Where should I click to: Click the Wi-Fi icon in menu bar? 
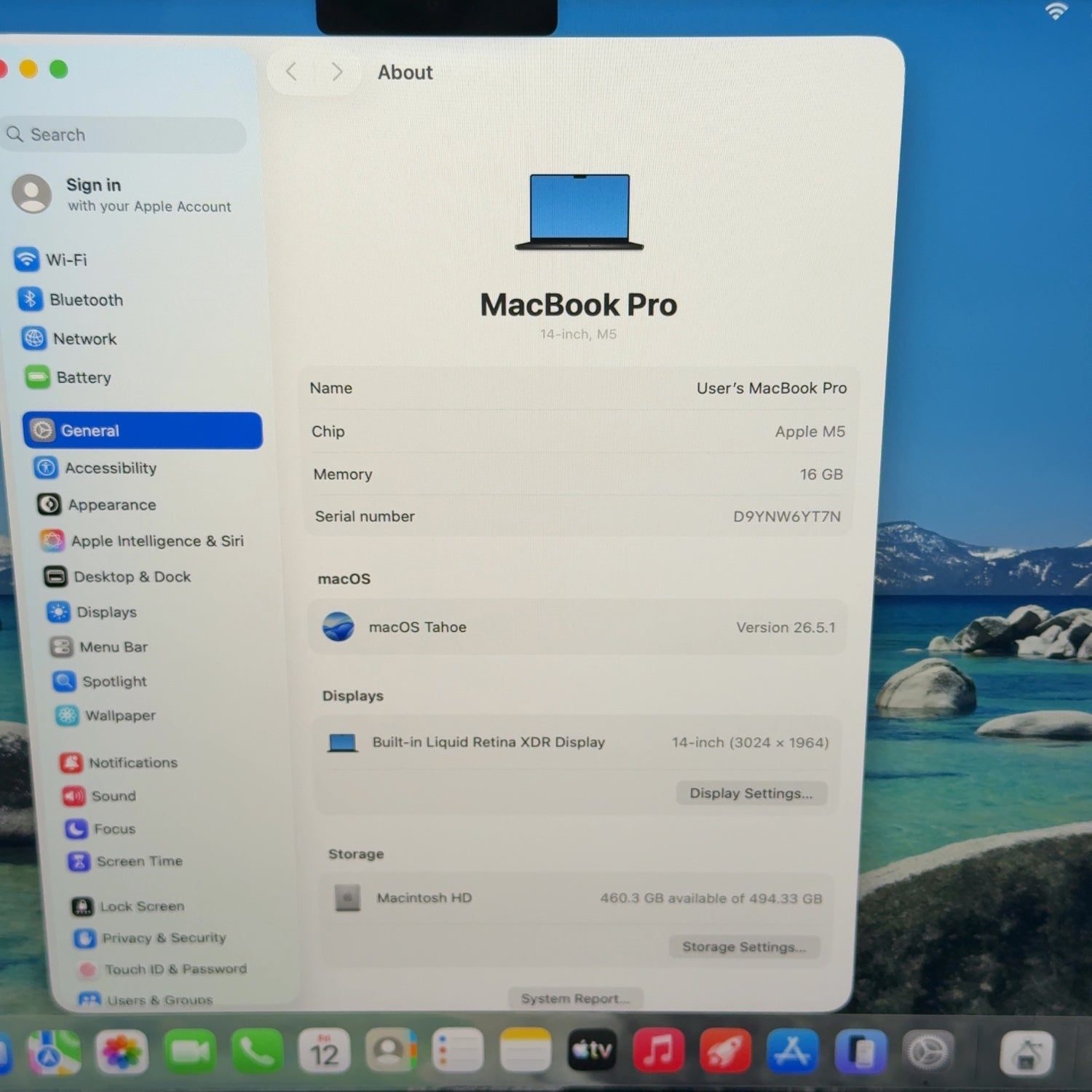[1056, 11]
